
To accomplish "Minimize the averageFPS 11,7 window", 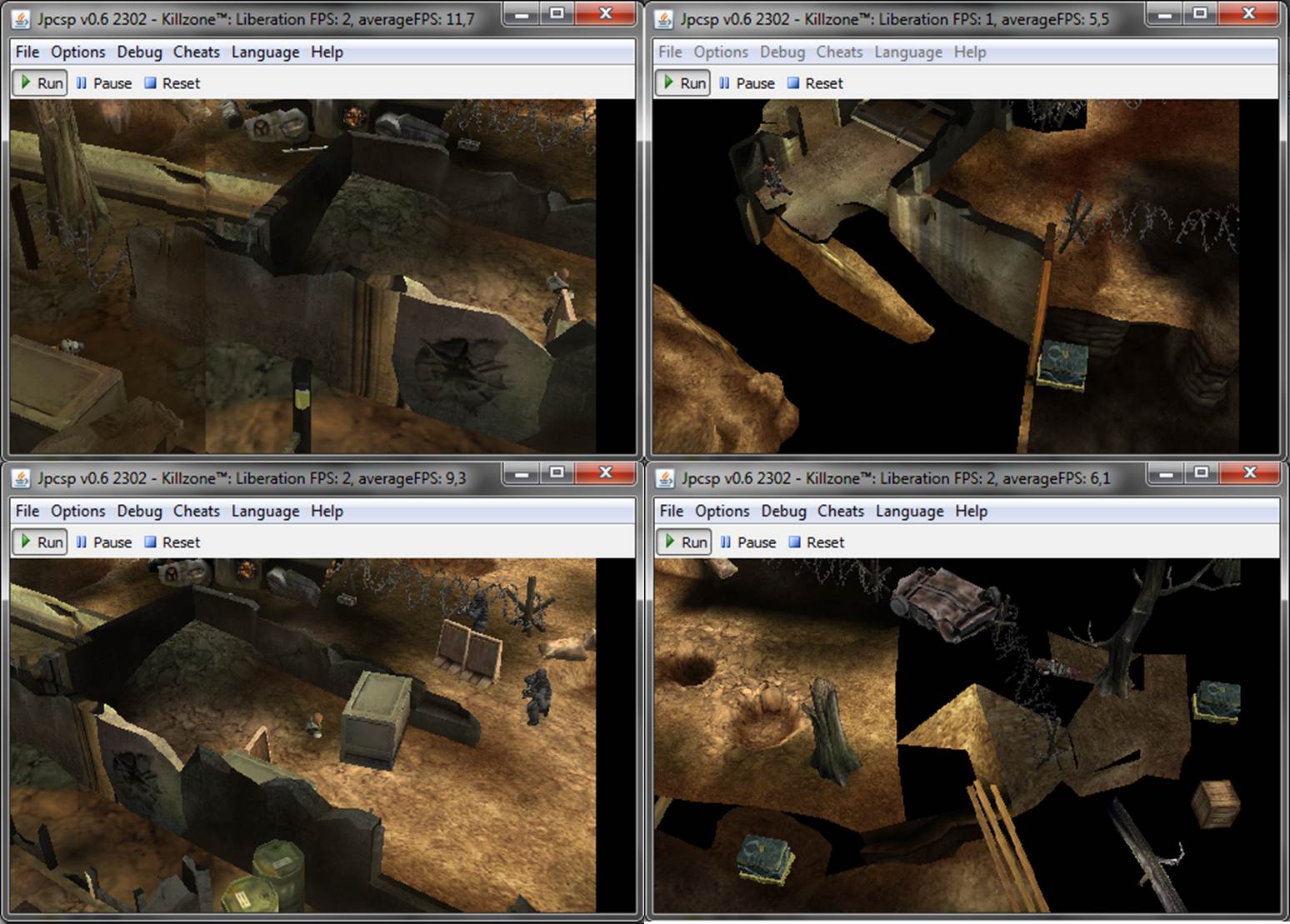I will 522,14.
